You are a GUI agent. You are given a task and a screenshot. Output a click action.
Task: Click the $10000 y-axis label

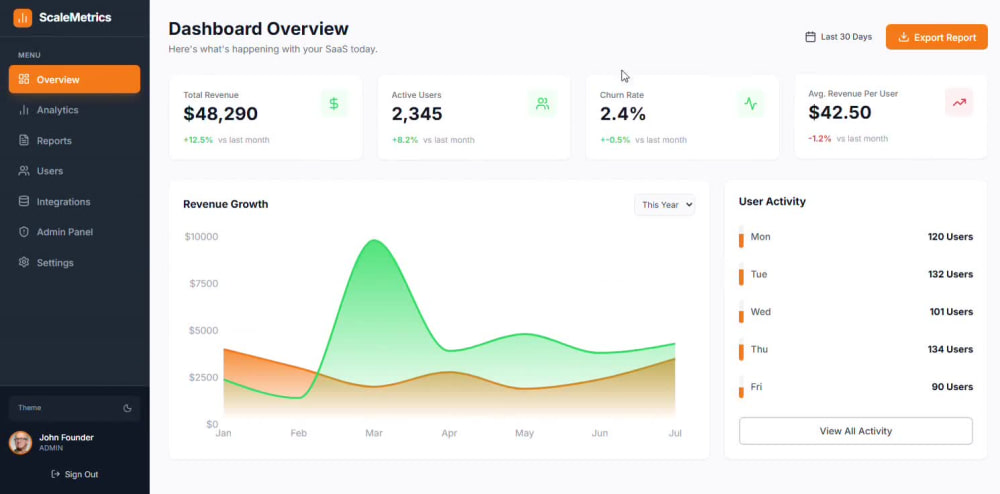(202, 236)
